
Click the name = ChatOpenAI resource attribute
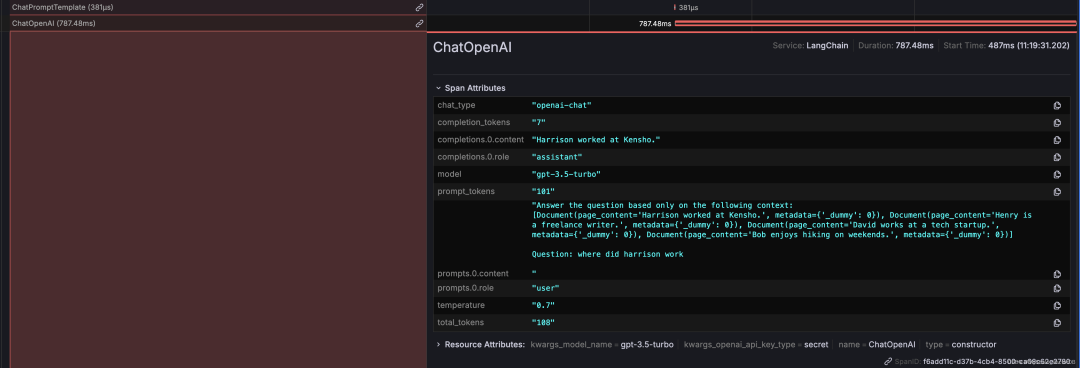pyautogui.click(x=877, y=345)
